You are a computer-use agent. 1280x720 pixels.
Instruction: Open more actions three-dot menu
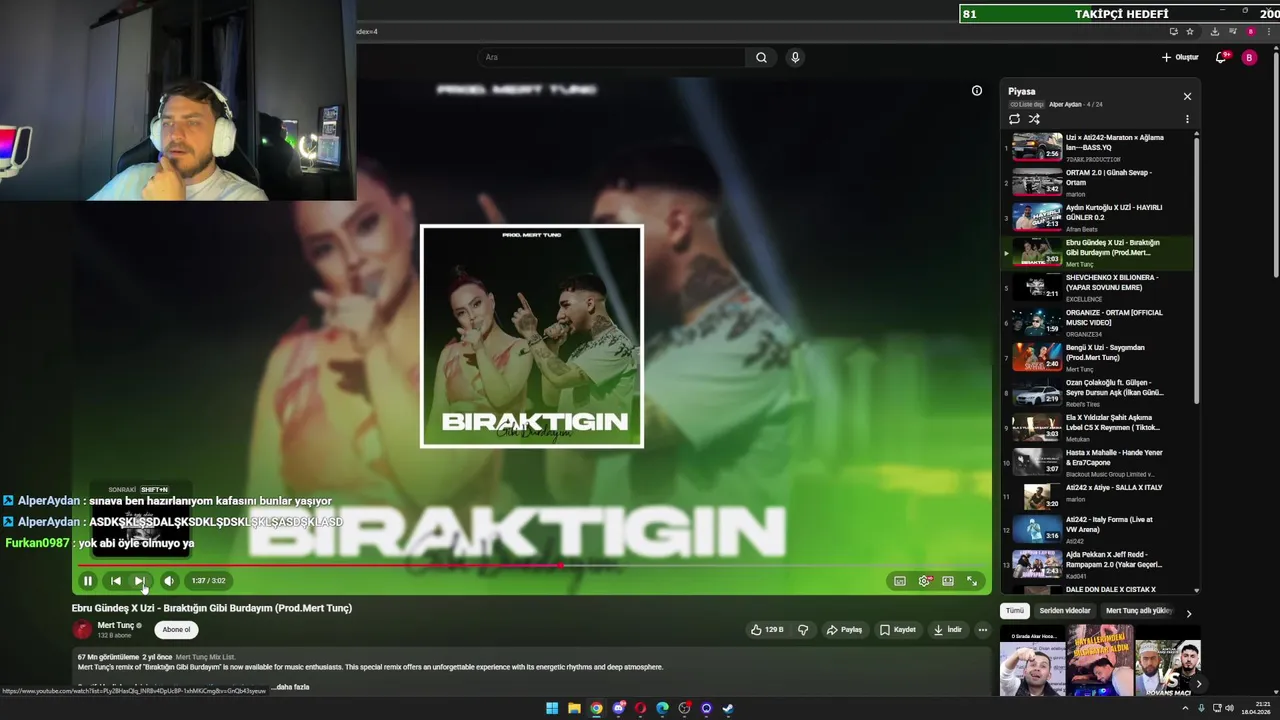pyautogui.click(x=983, y=630)
